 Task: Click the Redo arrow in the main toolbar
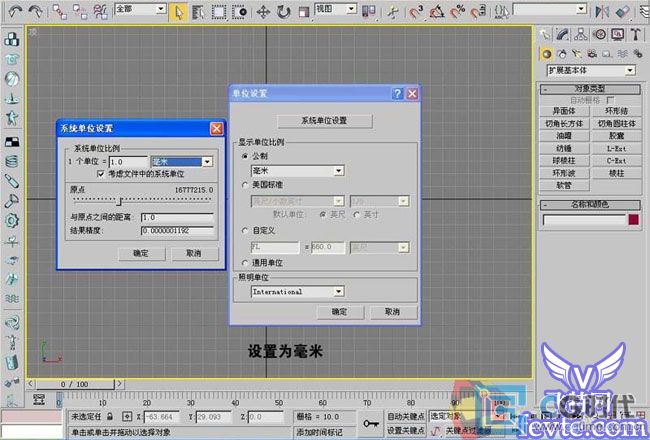click(x=36, y=11)
